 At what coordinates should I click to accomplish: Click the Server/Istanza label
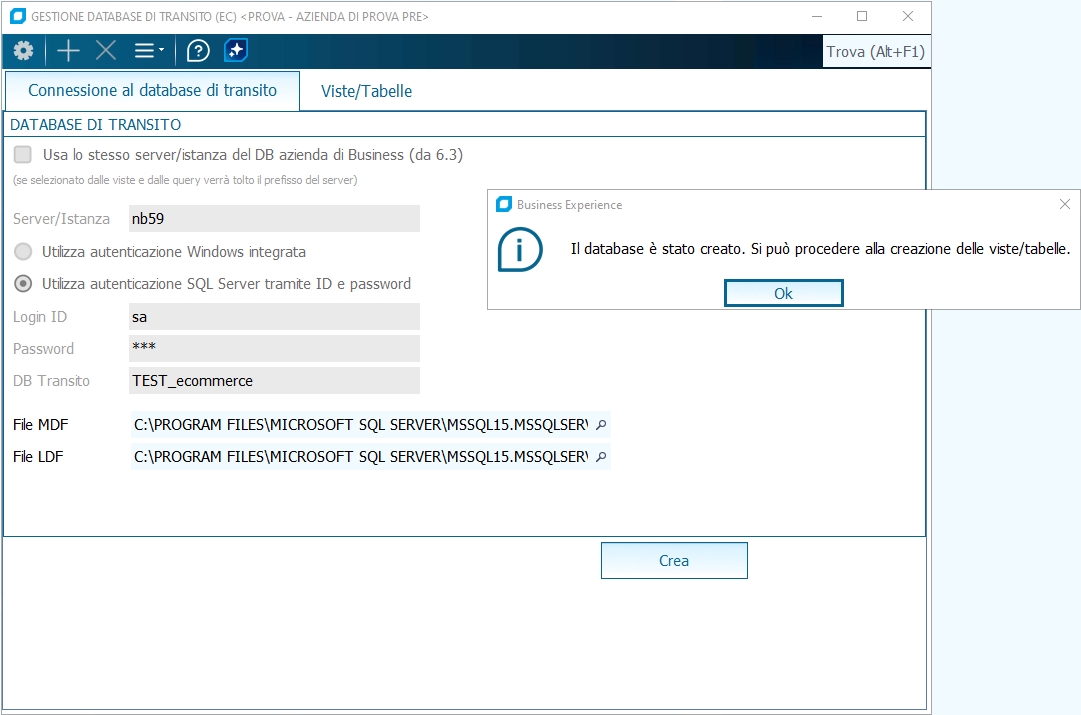click(x=61, y=219)
